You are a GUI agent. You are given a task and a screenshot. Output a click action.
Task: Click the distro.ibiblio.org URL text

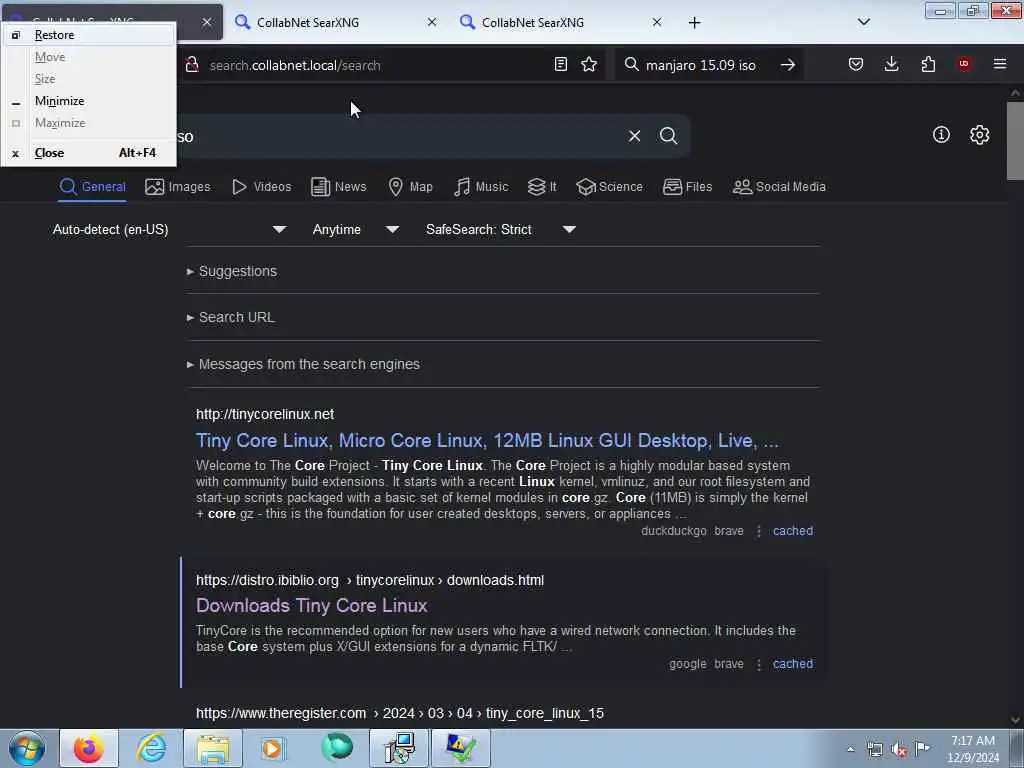tap(370, 581)
